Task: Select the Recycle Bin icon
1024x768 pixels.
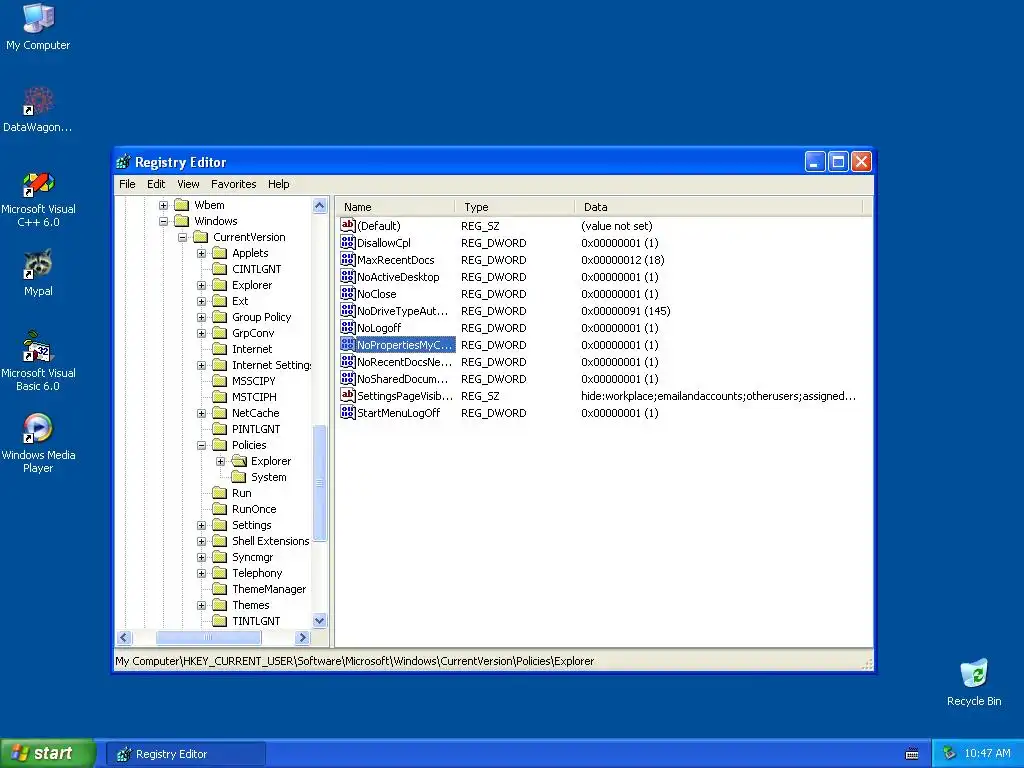Action: click(974, 682)
